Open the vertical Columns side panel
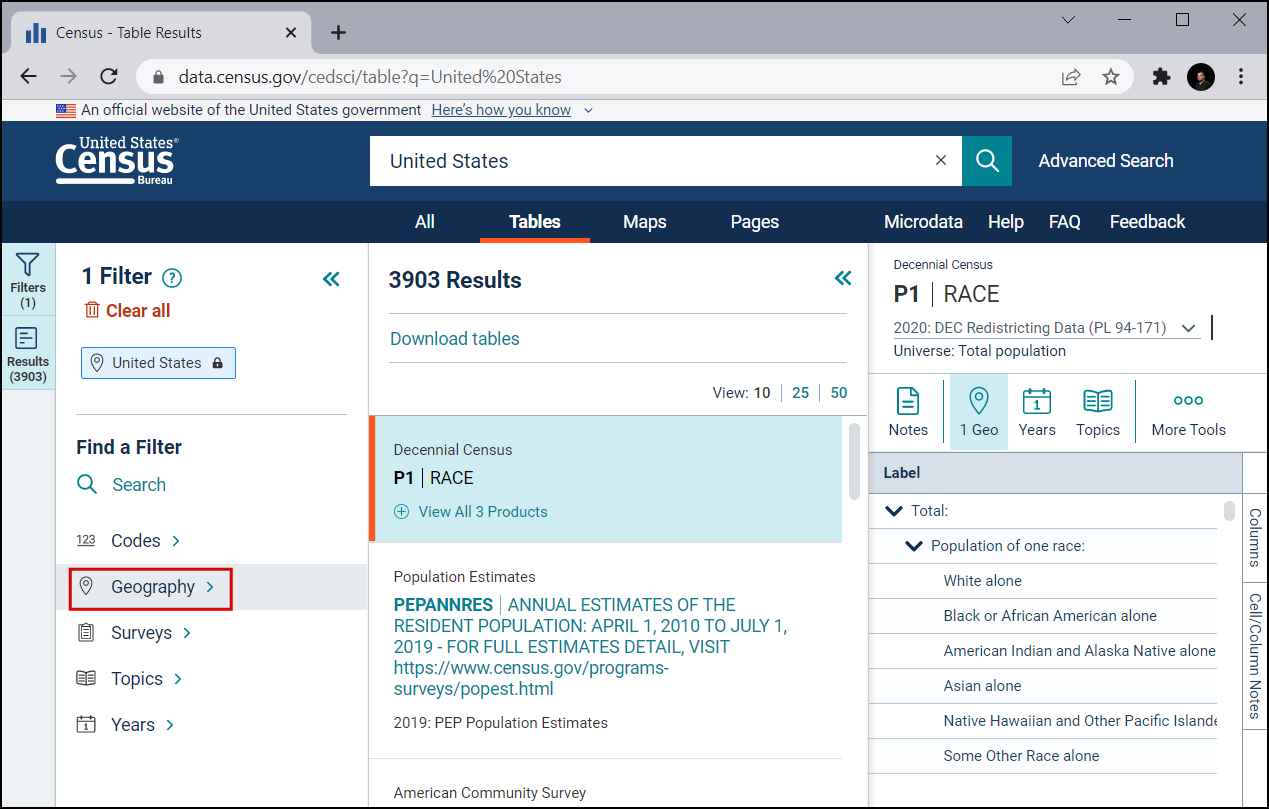Viewport: 1269px width, 809px height. click(x=1255, y=537)
